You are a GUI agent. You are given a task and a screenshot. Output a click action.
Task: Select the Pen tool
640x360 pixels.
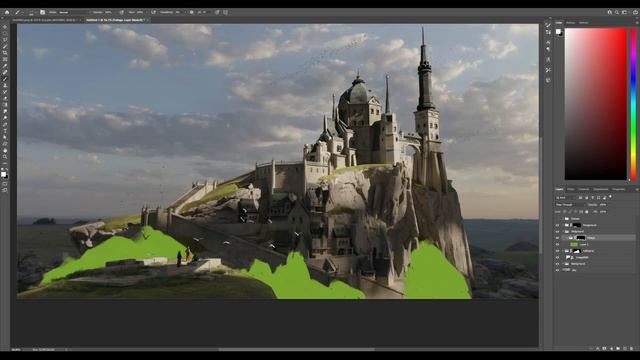(5, 124)
